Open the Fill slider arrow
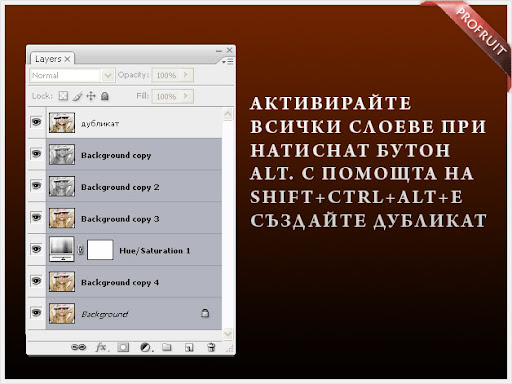Image resolution: width=512 pixels, height=384 pixels. [x=186, y=96]
